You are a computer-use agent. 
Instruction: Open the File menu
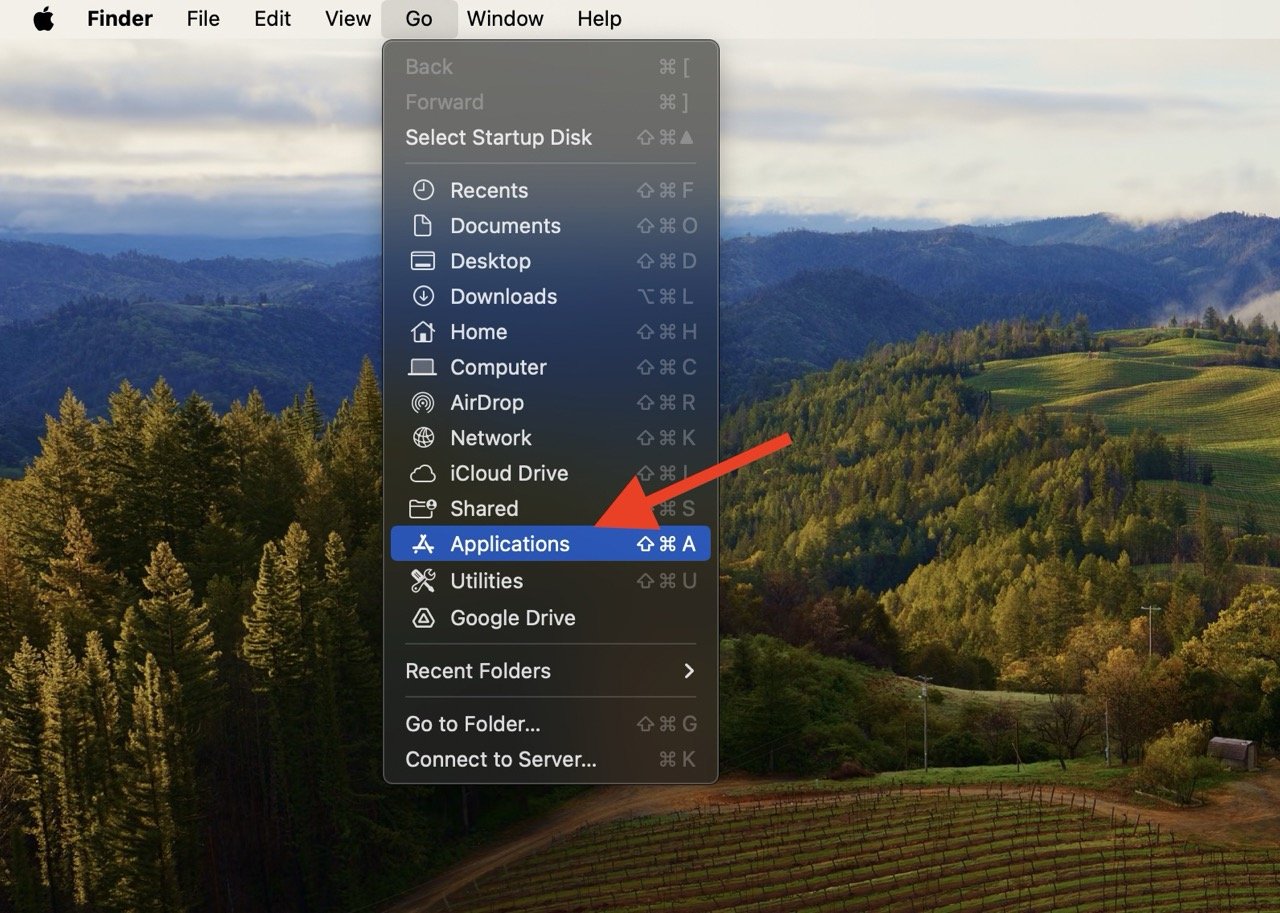[x=203, y=18]
